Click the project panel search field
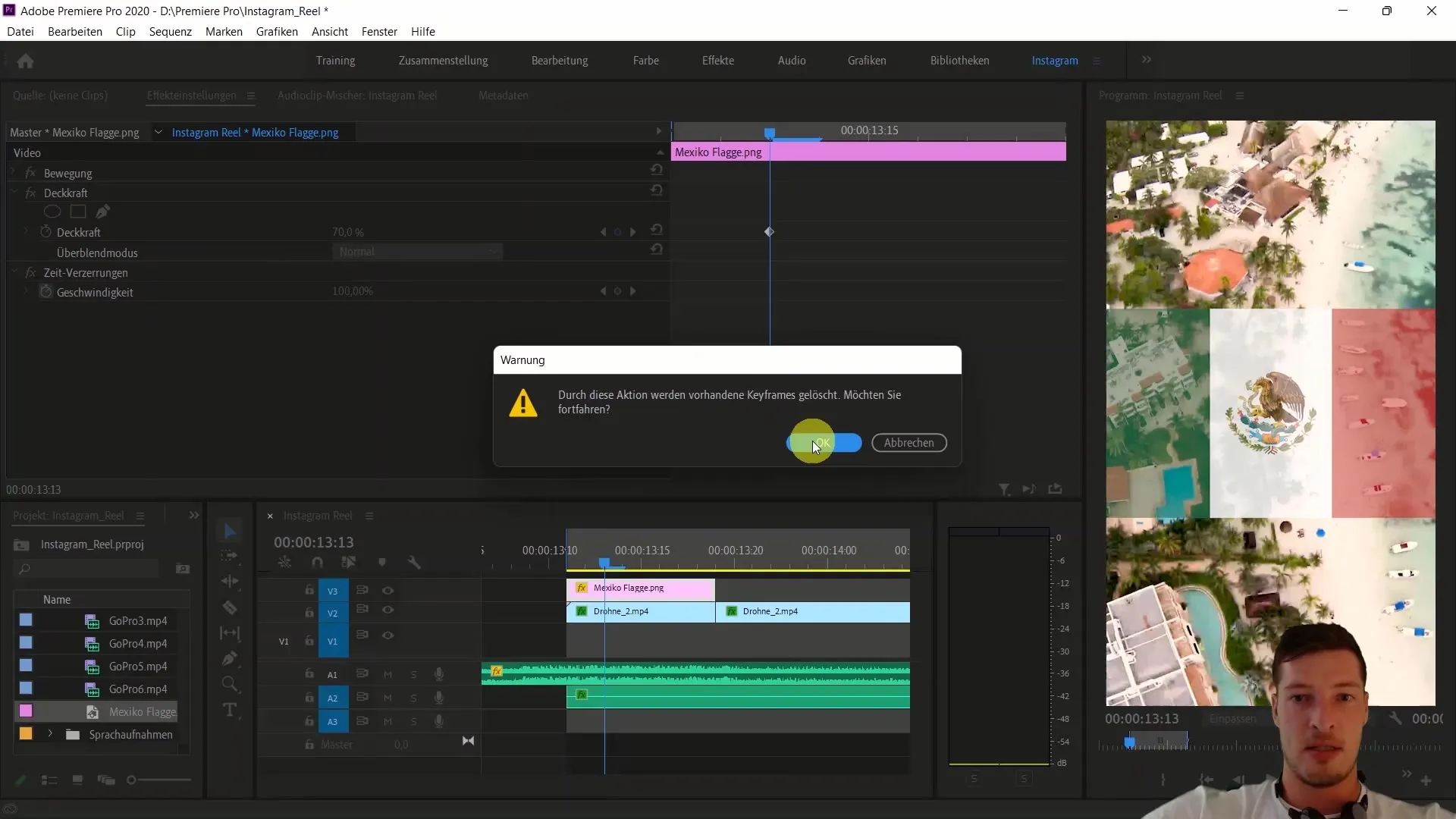 pyautogui.click(x=87, y=569)
